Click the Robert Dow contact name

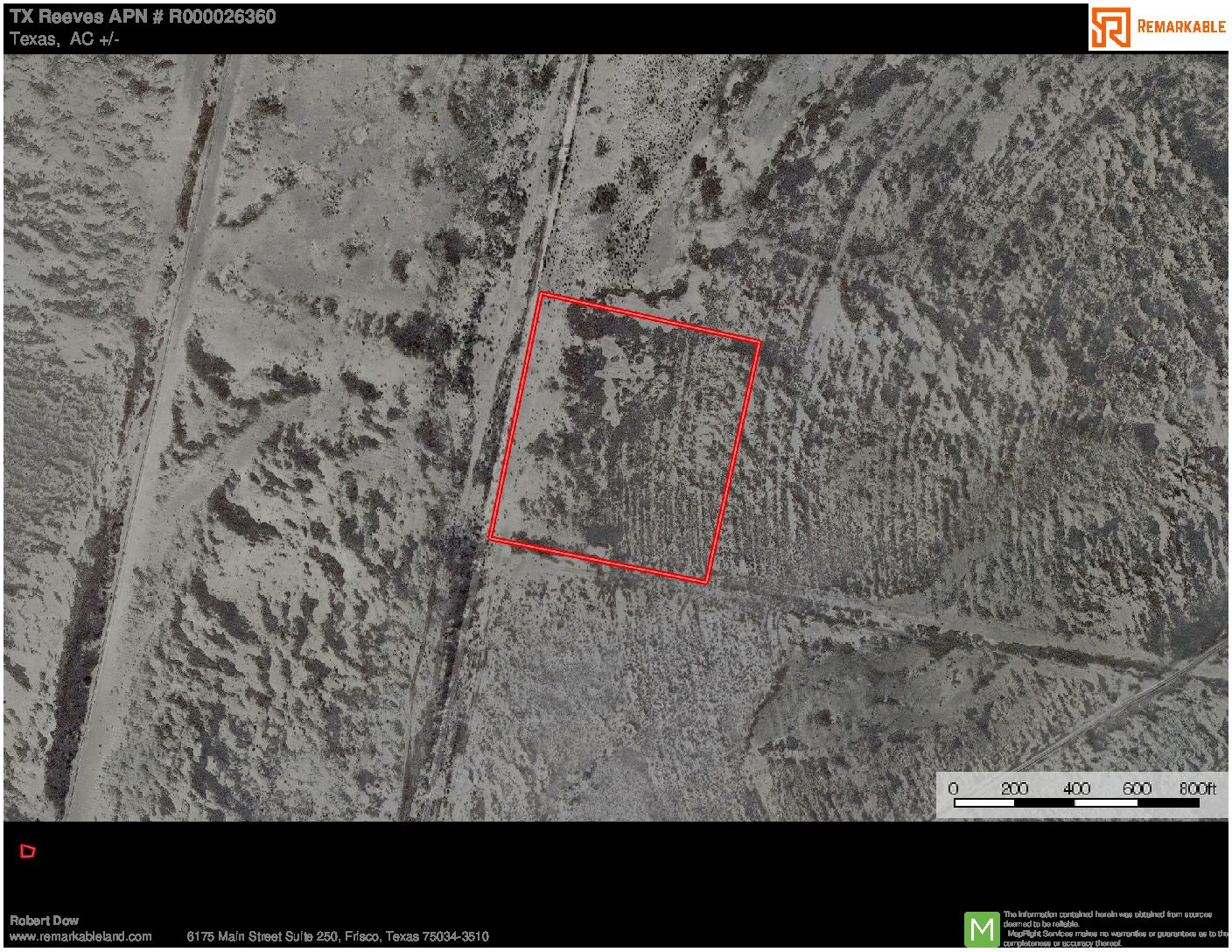coord(44,920)
